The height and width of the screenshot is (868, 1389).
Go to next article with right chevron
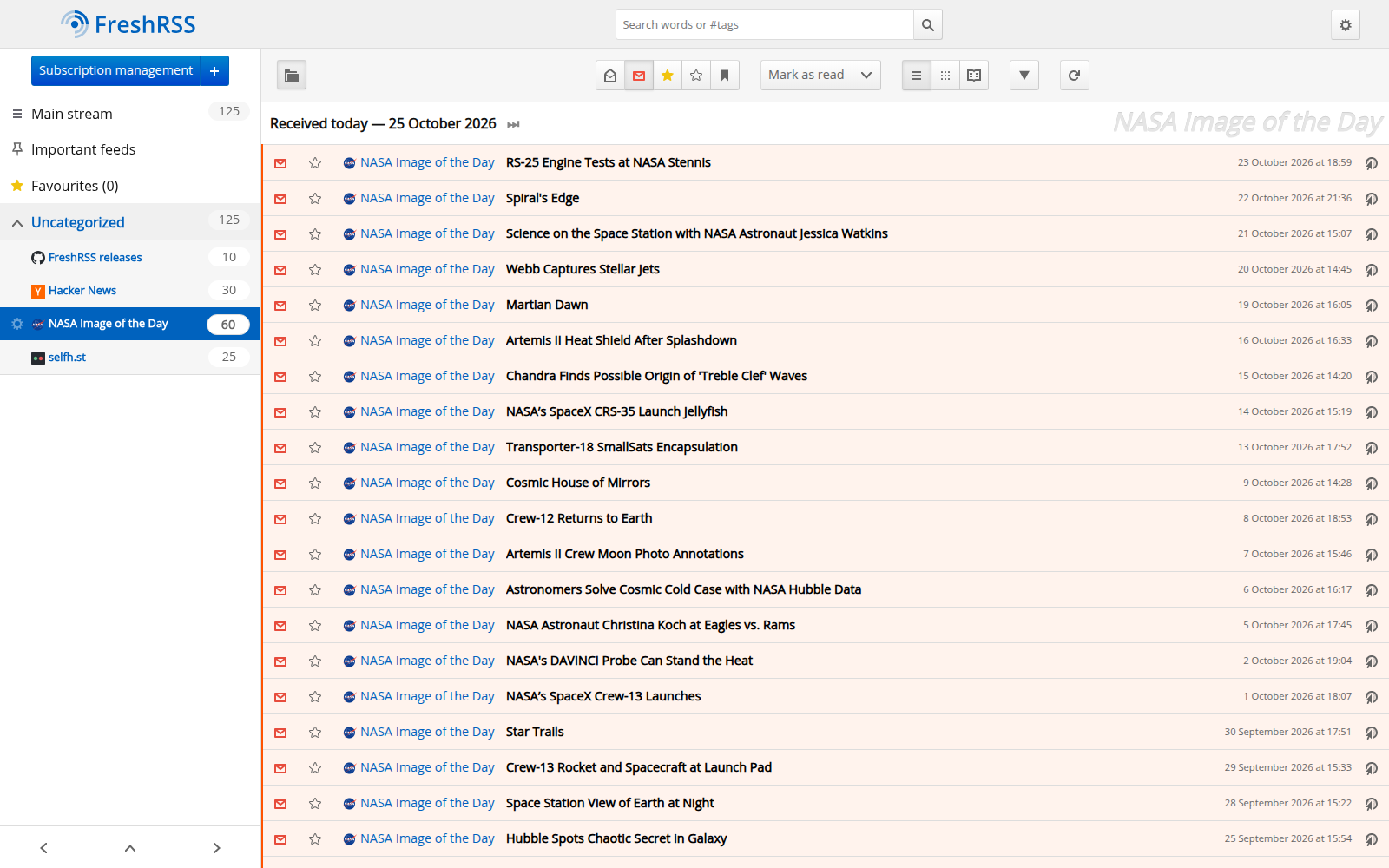(217, 848)
